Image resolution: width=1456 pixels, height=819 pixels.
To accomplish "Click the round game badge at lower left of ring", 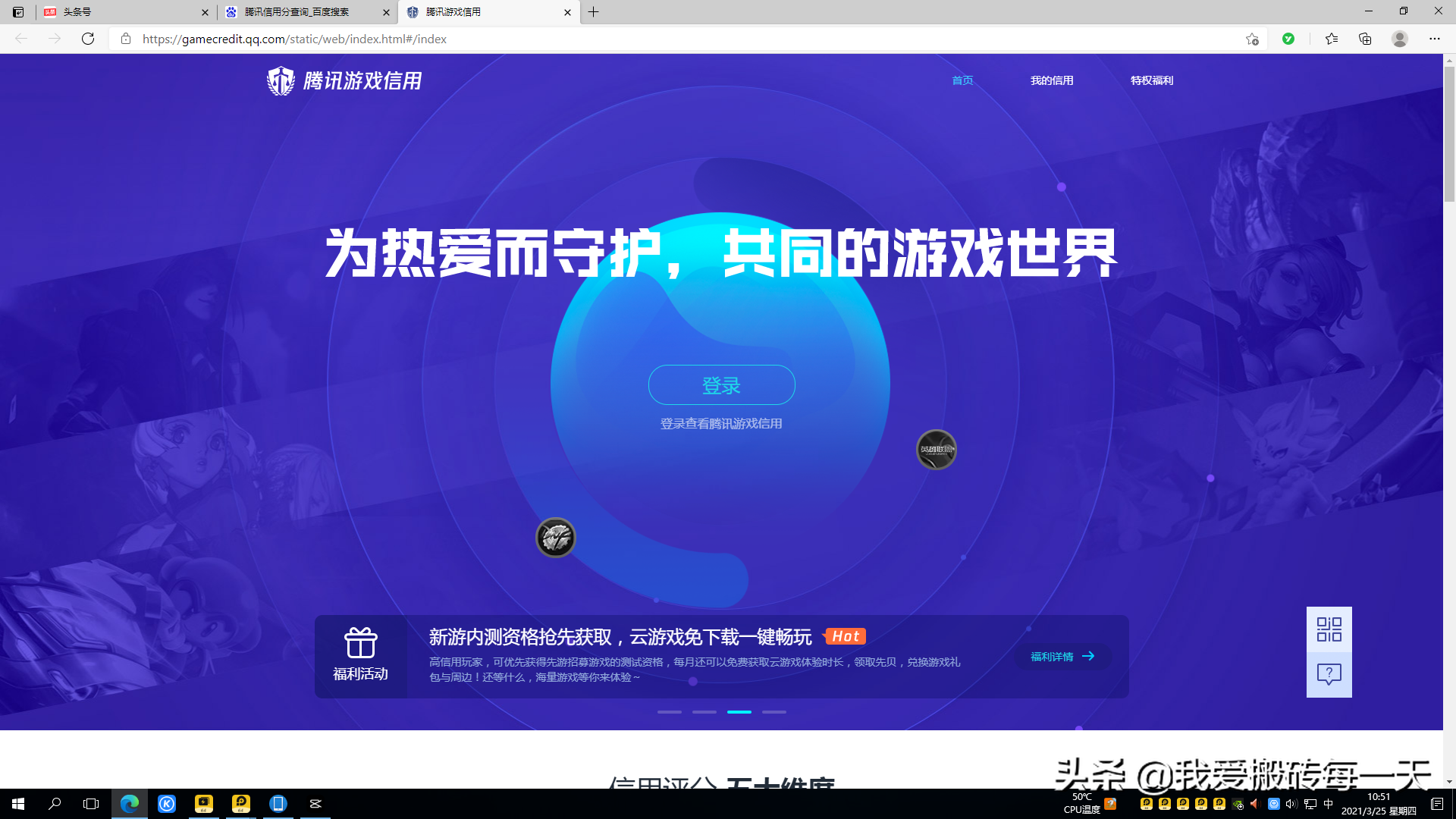I will [x=555, y=538].
